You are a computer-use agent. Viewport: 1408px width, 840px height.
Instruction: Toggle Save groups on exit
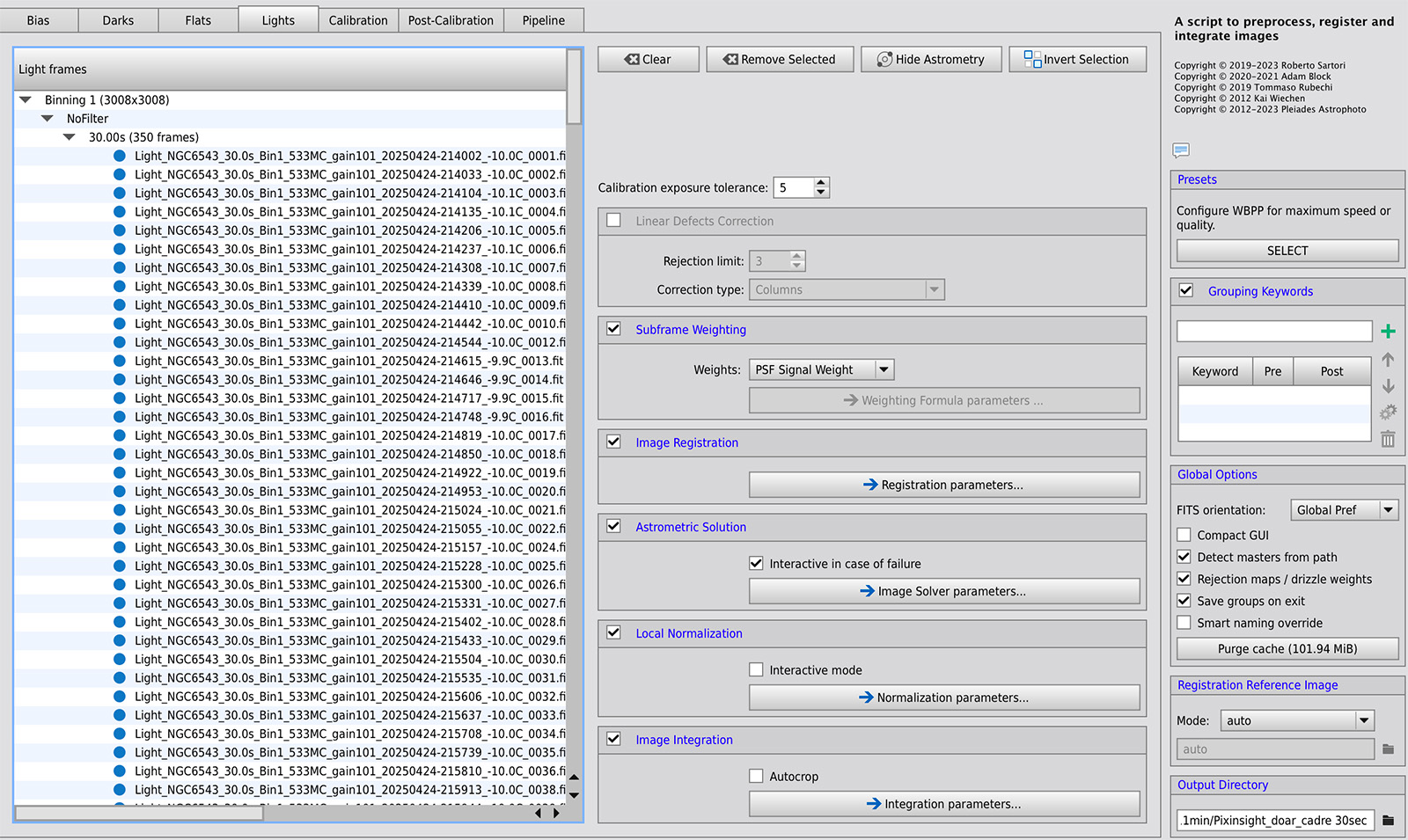[1184, 601]
